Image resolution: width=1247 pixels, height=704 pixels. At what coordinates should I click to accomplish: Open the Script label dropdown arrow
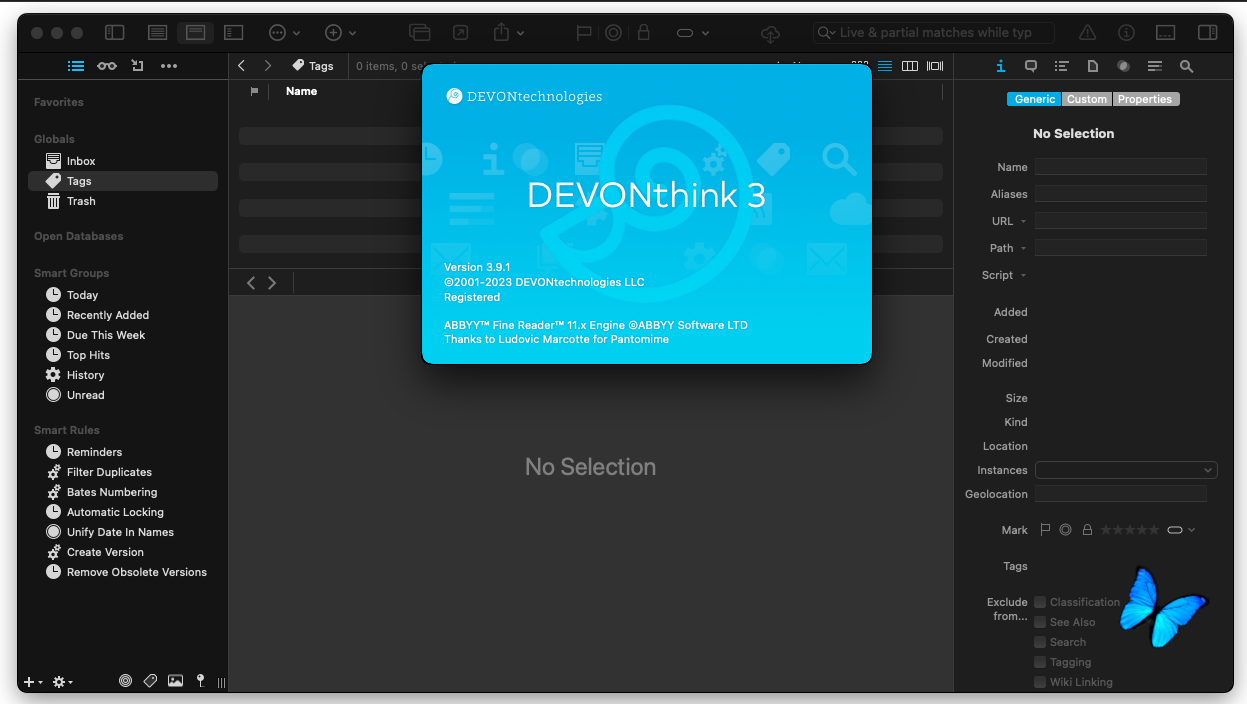pos(1023,275)
